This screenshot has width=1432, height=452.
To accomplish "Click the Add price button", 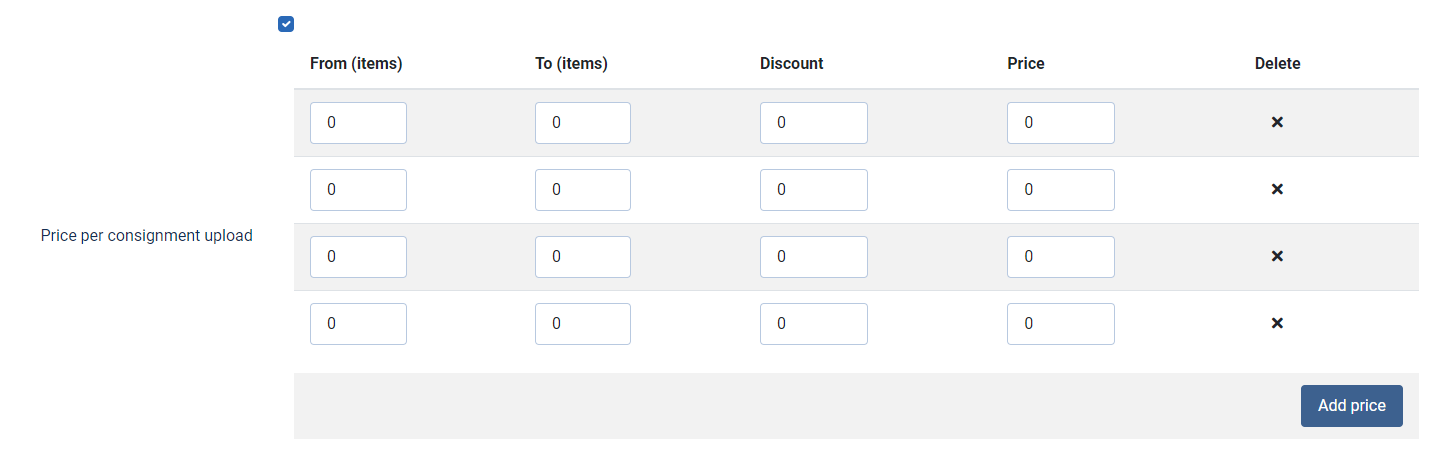I will [x=1351, y=406].
